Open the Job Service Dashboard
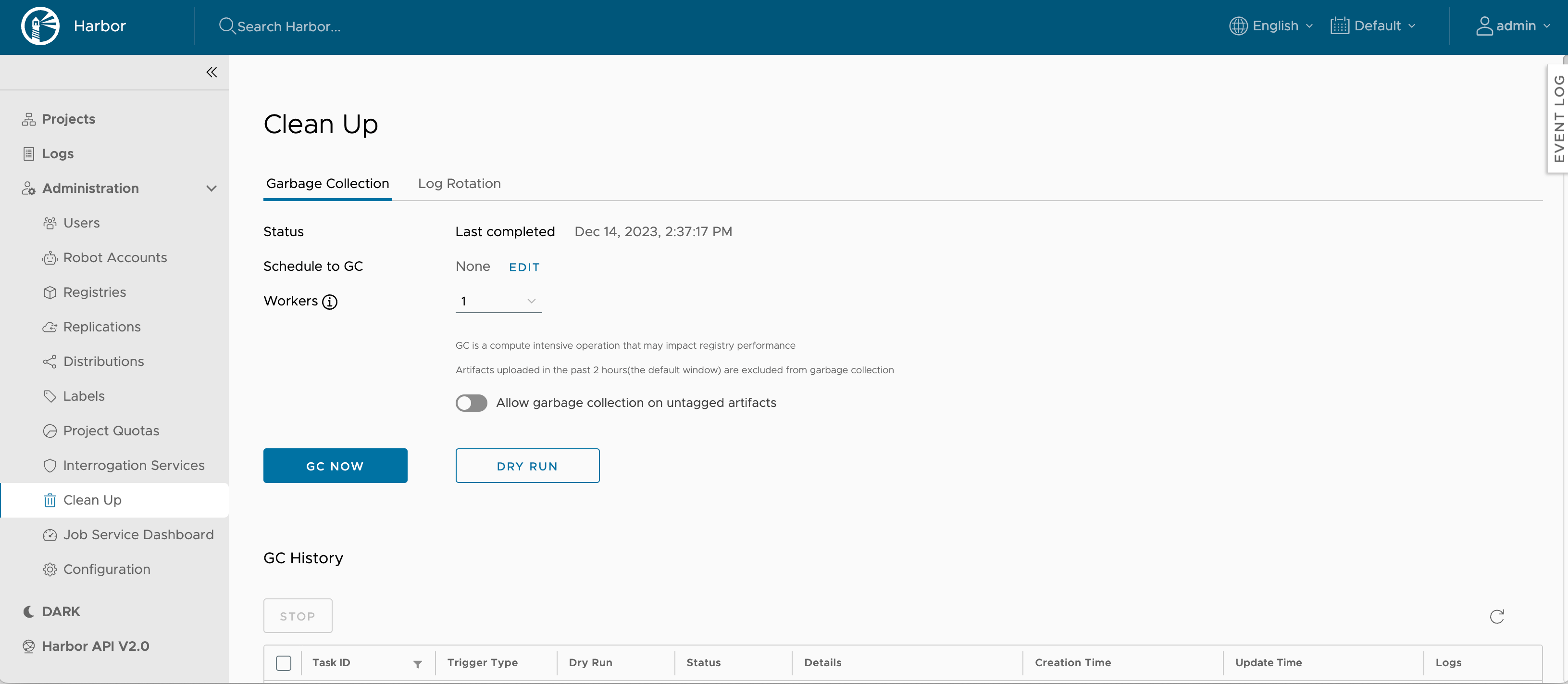 click(x=138, y=534)
